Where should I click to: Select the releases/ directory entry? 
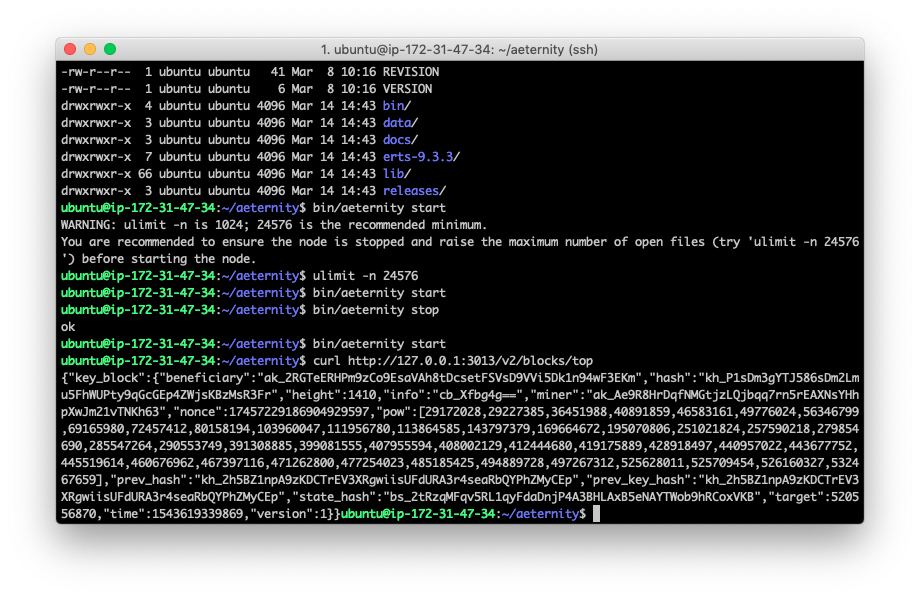click(414, 191)
